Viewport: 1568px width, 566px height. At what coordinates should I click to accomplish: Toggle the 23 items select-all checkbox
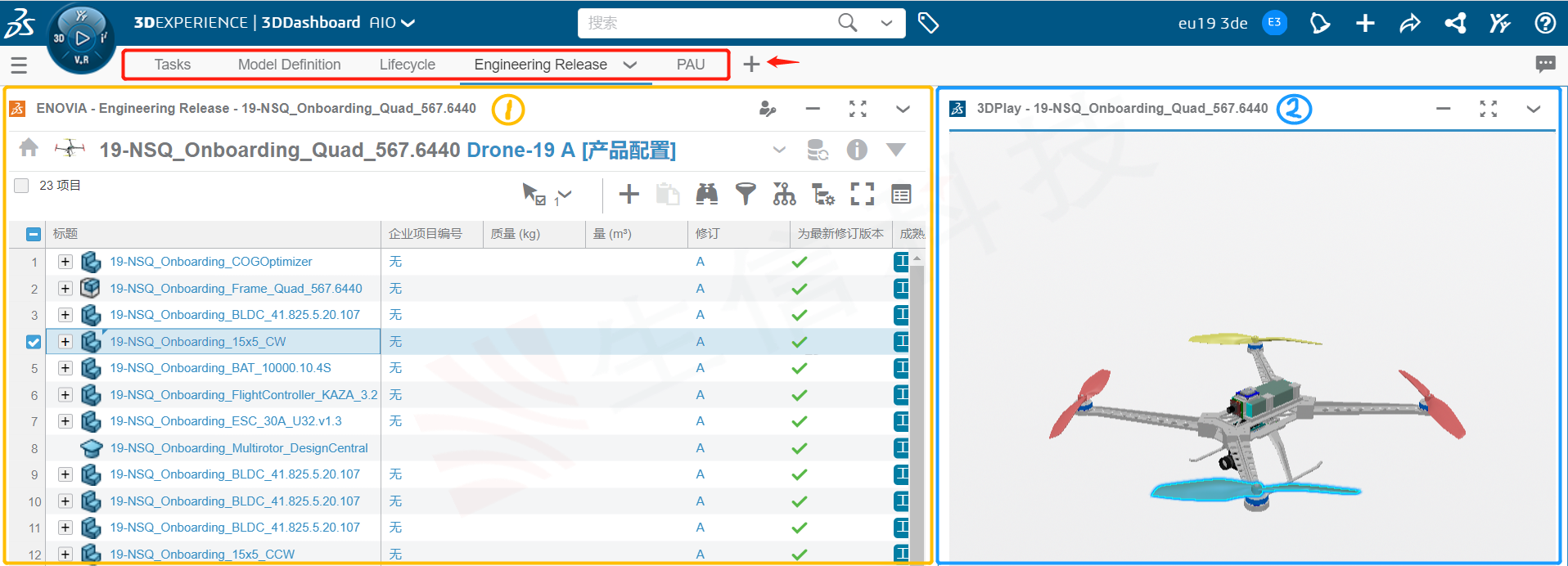point(22,186)
